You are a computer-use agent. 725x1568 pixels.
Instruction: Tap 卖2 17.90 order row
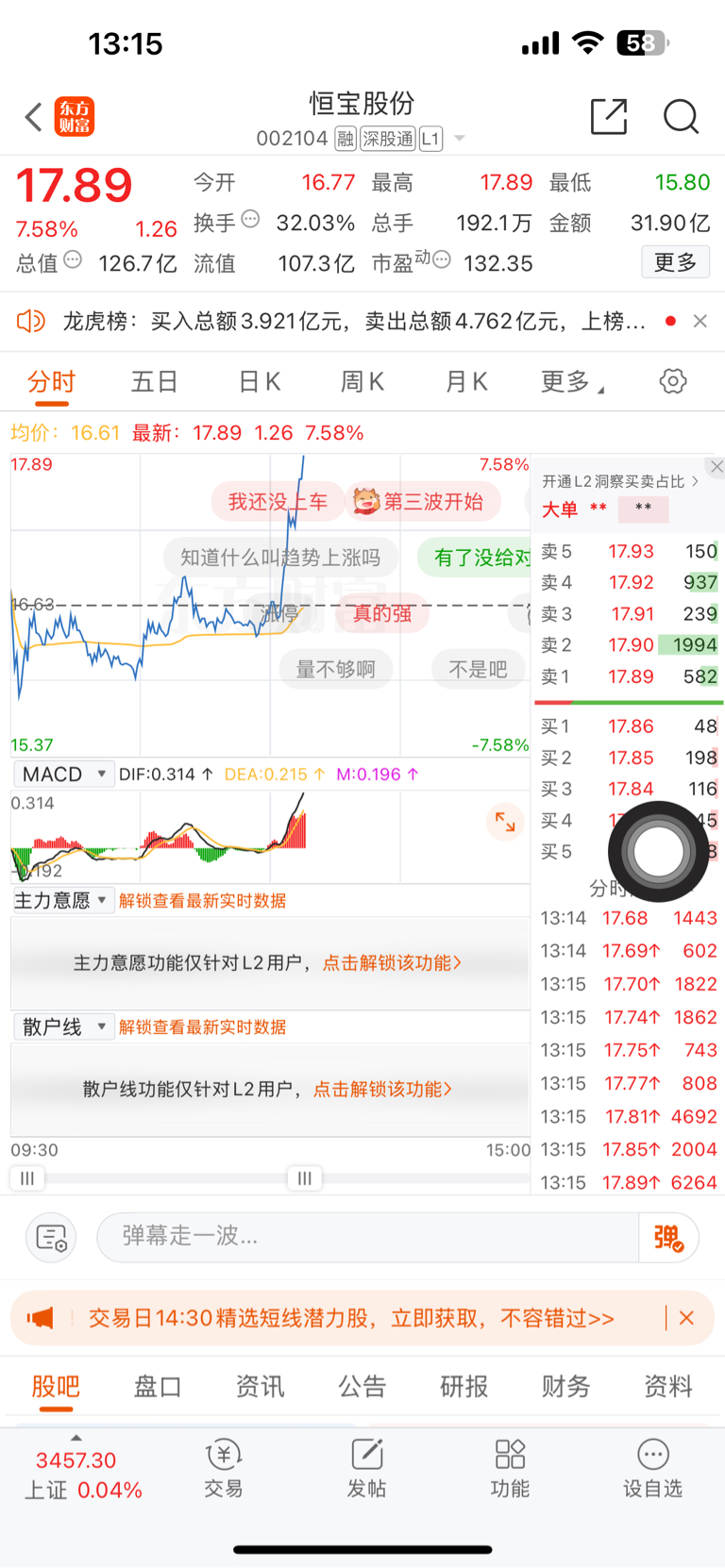(629, 645)
